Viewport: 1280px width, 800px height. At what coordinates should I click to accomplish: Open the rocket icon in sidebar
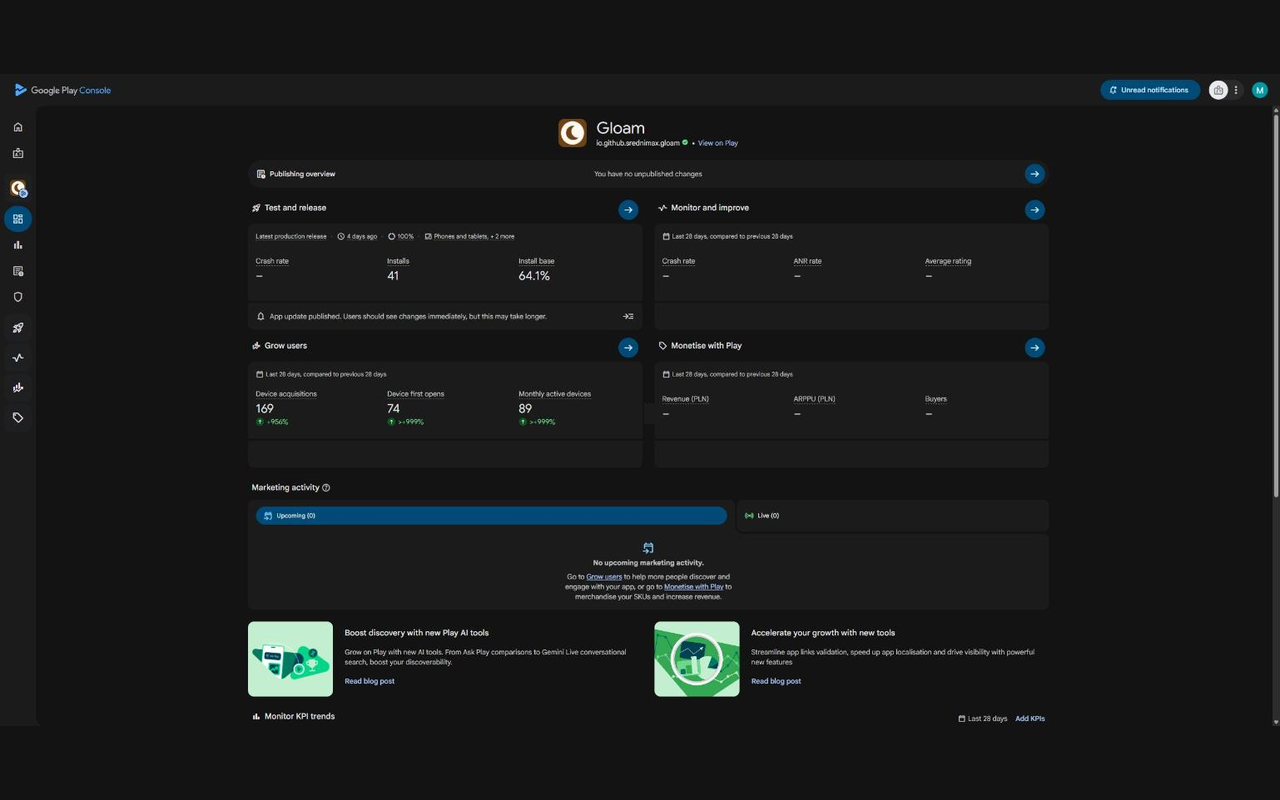(18, 328)
